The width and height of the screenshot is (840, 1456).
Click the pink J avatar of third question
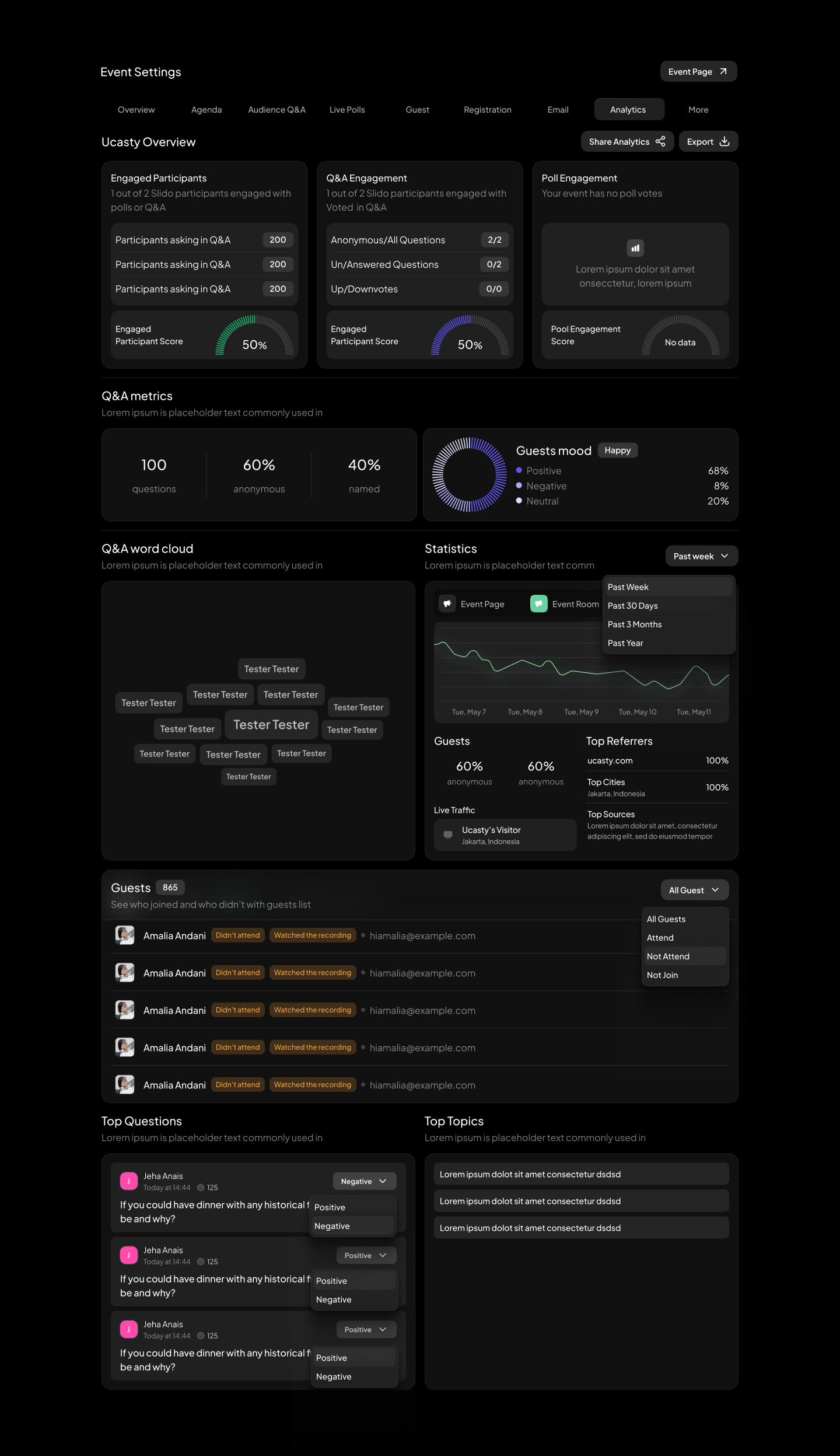pyautogui.click(x=129, y=1329)
